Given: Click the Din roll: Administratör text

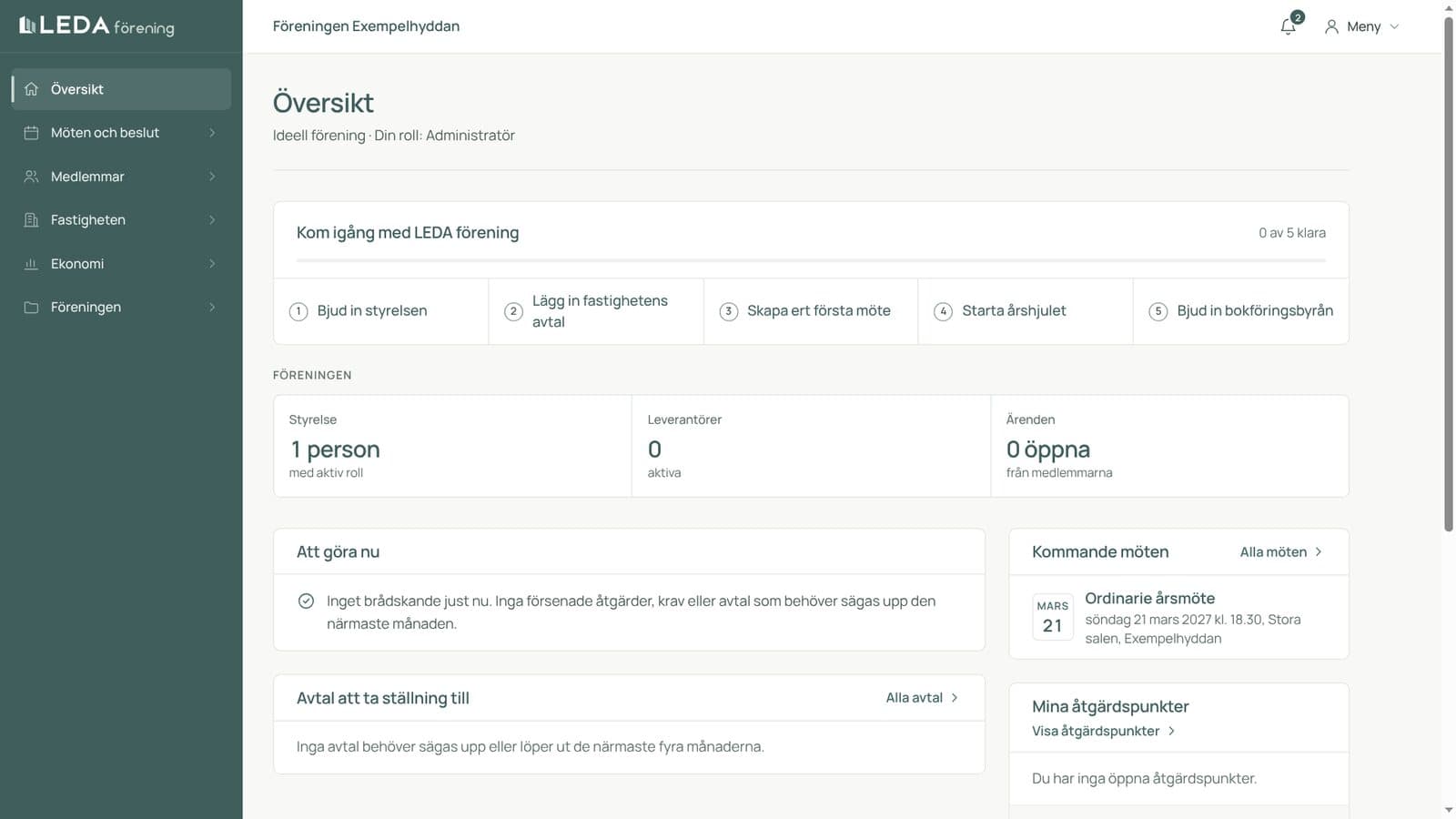Looking at the screenshot, I should click(x=445, y=136).
